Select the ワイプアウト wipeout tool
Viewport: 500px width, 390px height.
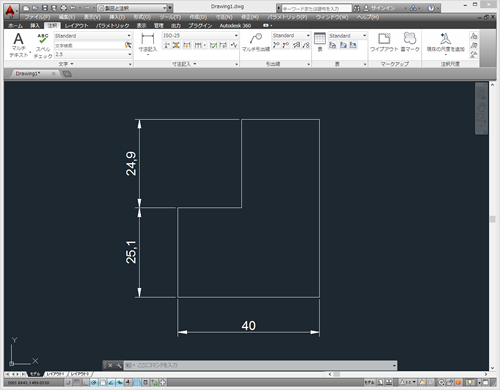coord(384,42)
